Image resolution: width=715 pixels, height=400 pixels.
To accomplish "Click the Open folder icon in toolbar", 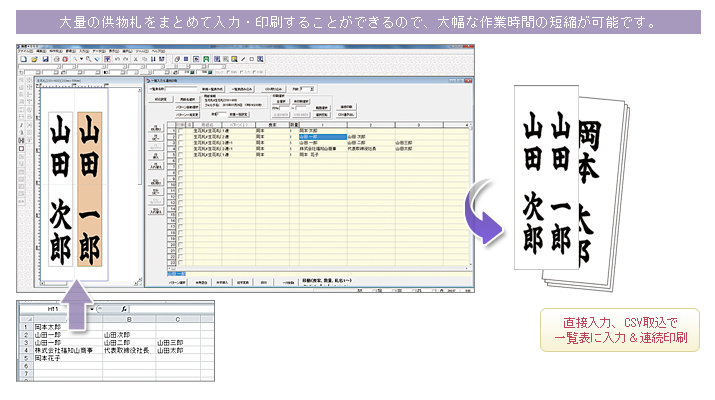I will coord(33,60).
